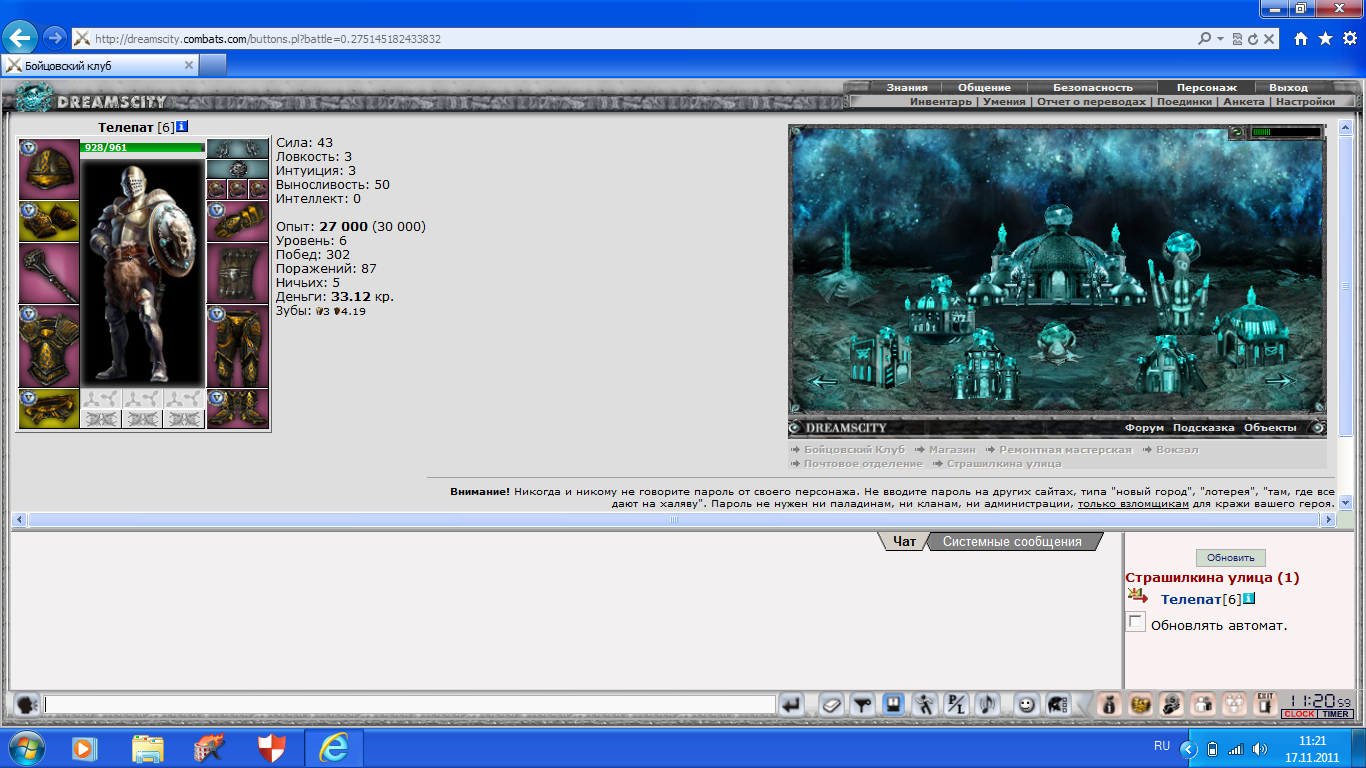Click the belt equipment slot
This screenshot has height=768, width=1366.
(x=49, y=408)
